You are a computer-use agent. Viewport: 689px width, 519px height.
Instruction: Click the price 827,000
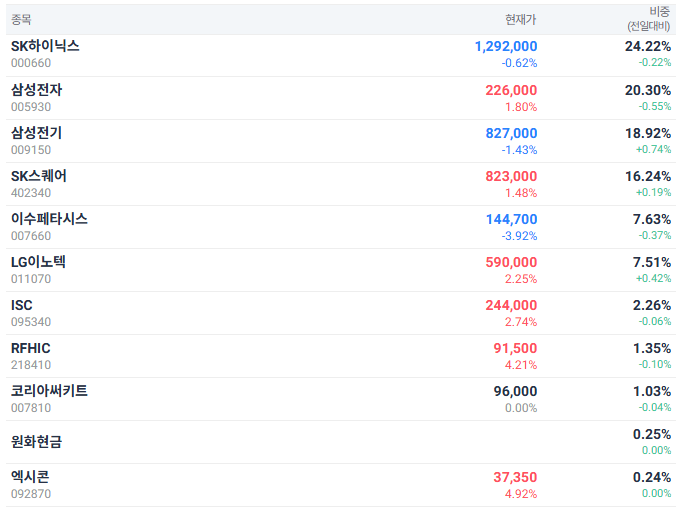click(511, 133)
